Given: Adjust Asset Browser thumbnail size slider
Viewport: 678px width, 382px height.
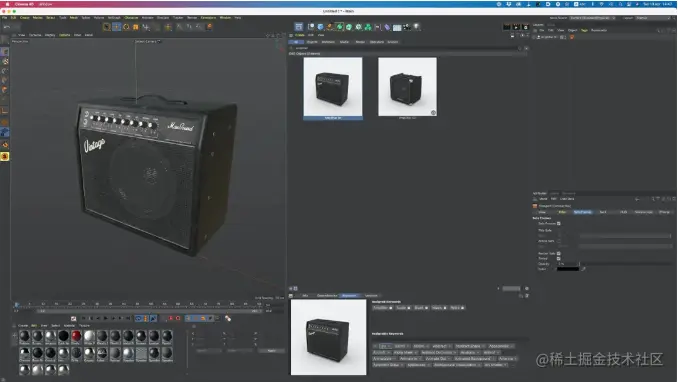Looking at the screenshot, I should (511, 289).
